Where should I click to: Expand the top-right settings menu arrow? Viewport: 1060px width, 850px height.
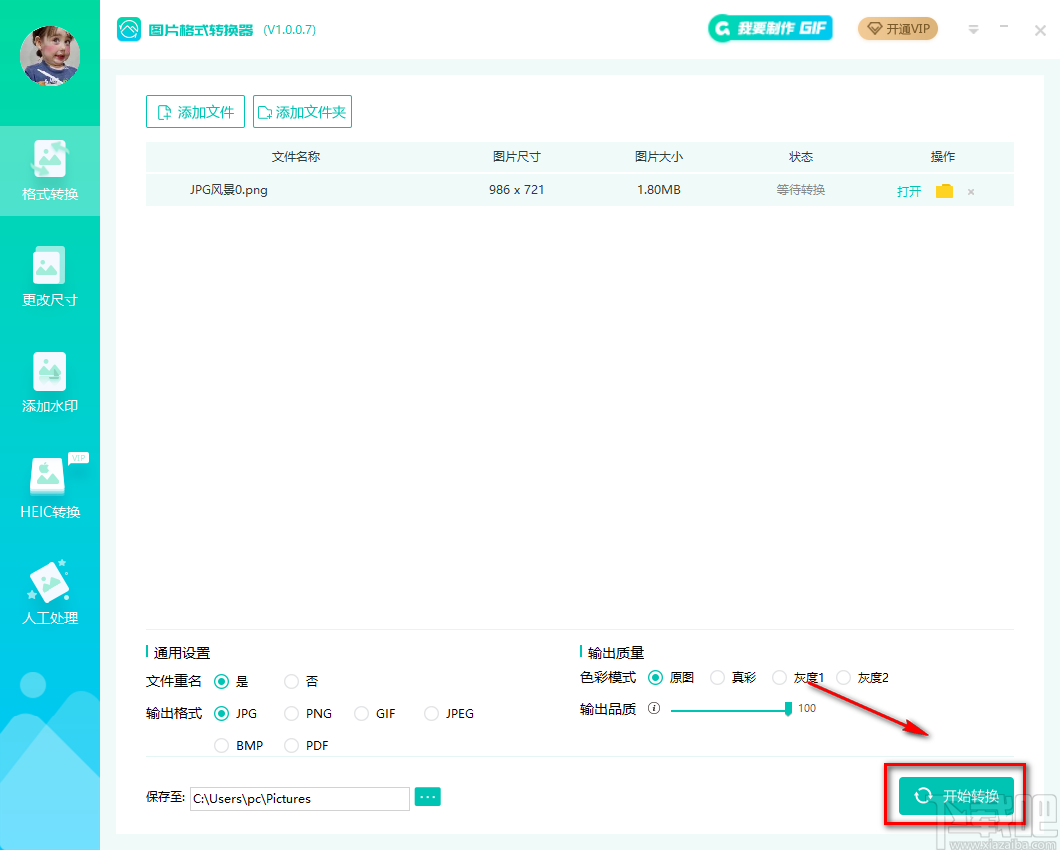pos(973,29)
